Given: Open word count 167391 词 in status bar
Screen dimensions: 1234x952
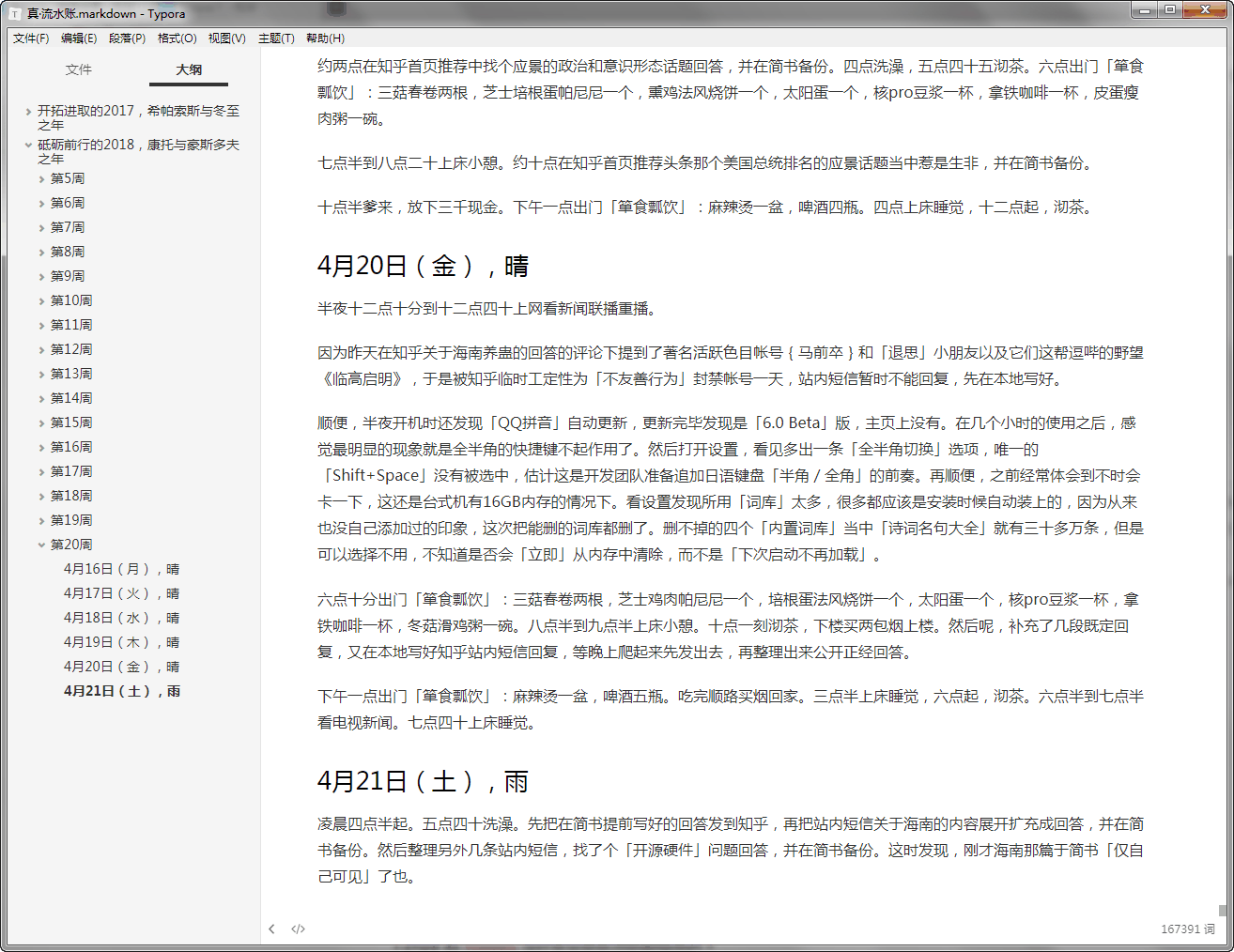Looking at the screenshot, I should point(1187,929).
